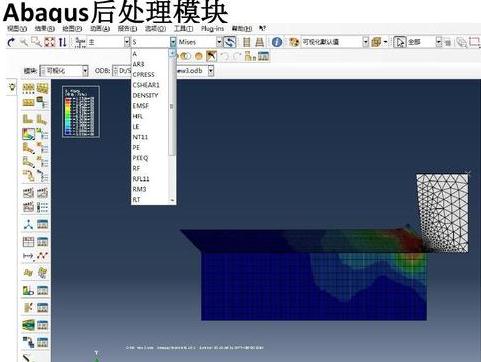
Task: Click the red dashed rectangle selection icon
Action: click(474, 42)
